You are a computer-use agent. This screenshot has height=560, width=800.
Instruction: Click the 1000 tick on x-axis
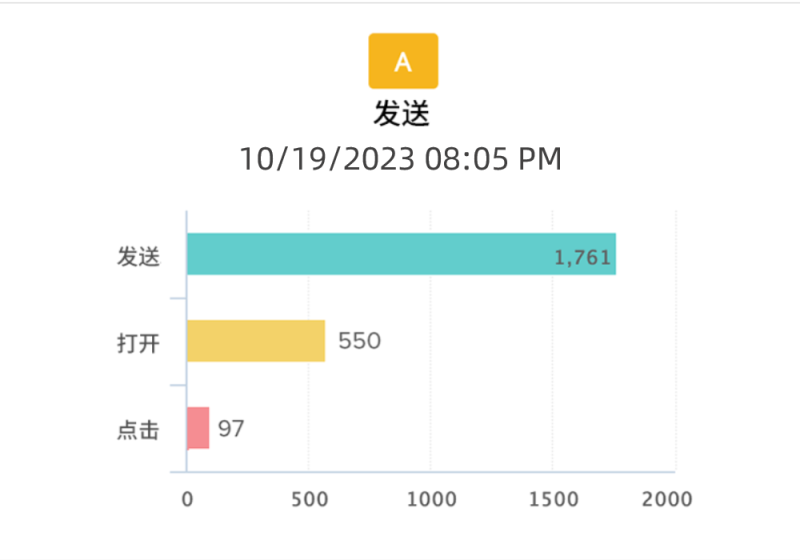click(431, 497)
